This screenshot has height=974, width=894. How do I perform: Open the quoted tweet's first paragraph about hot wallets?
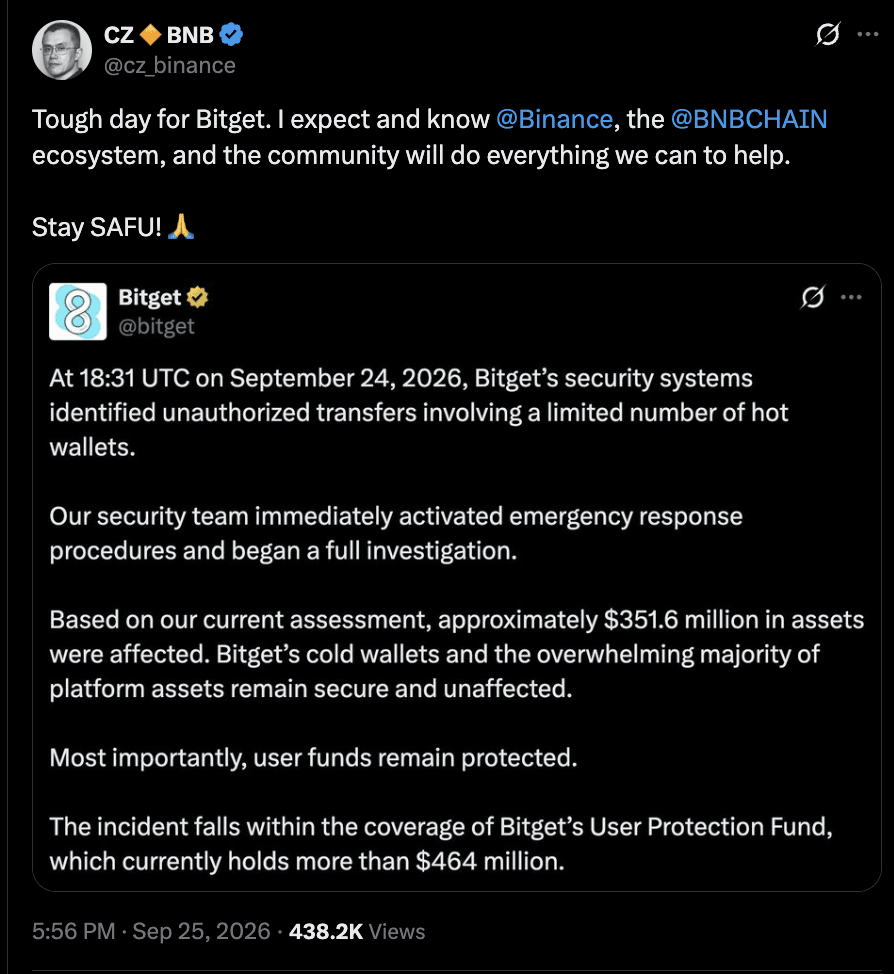click(419, 412)
